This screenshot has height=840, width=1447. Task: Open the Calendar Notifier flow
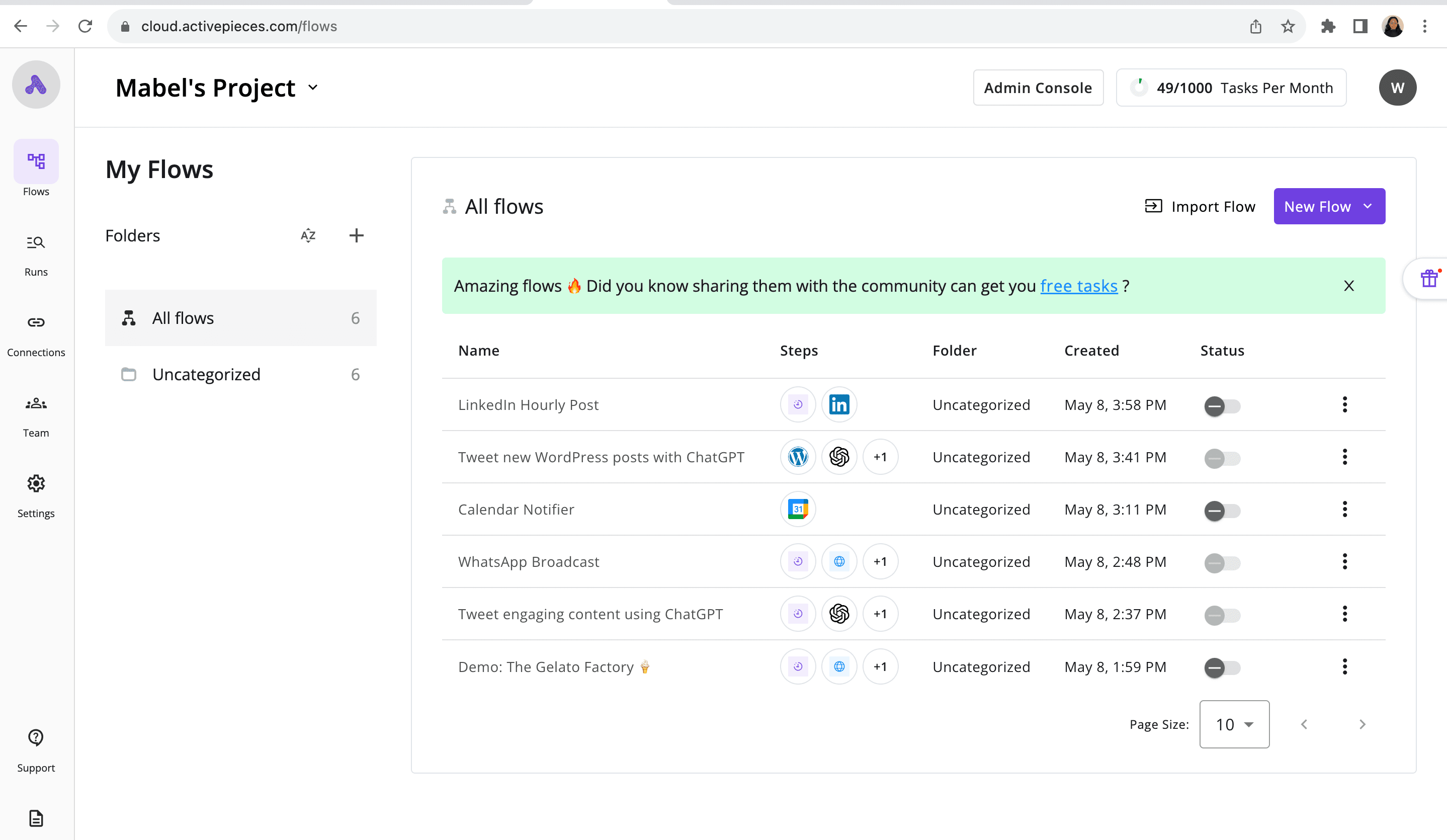pos(516,510)
